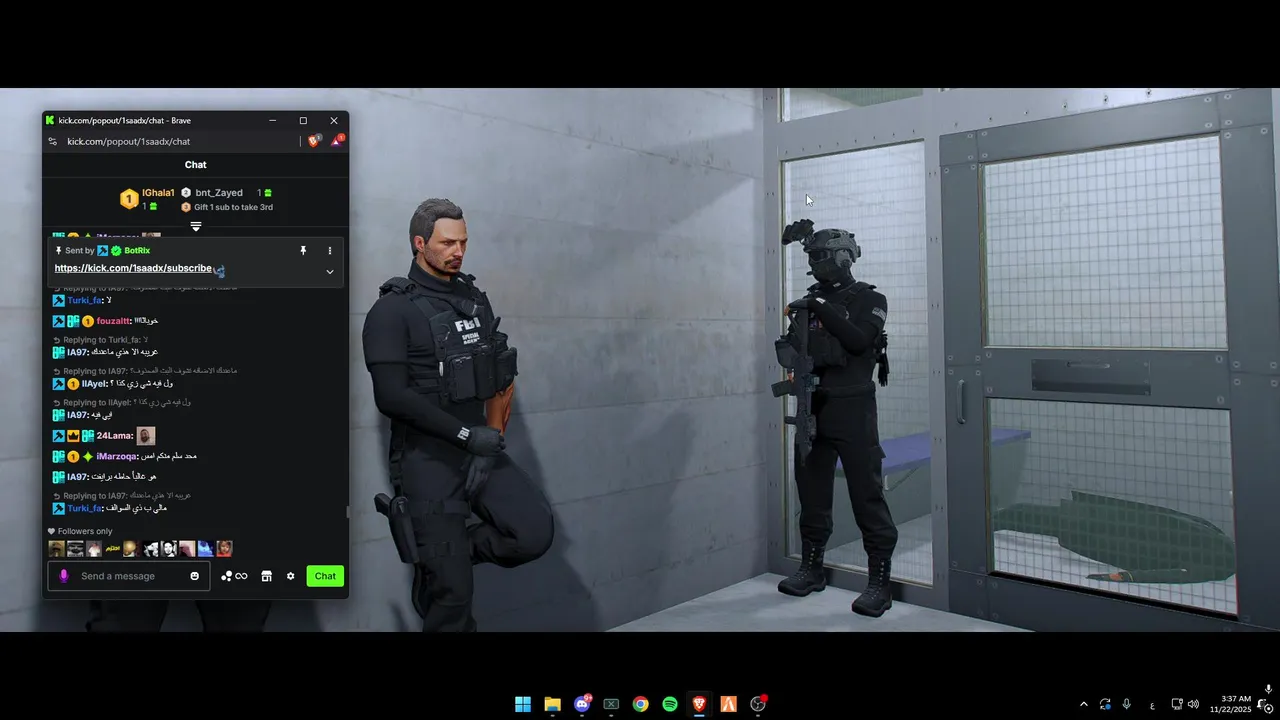Viewport: 1280px width, 720px height.
Task: Click the Kick favicon in the title bar
Action: coord(50,120)
